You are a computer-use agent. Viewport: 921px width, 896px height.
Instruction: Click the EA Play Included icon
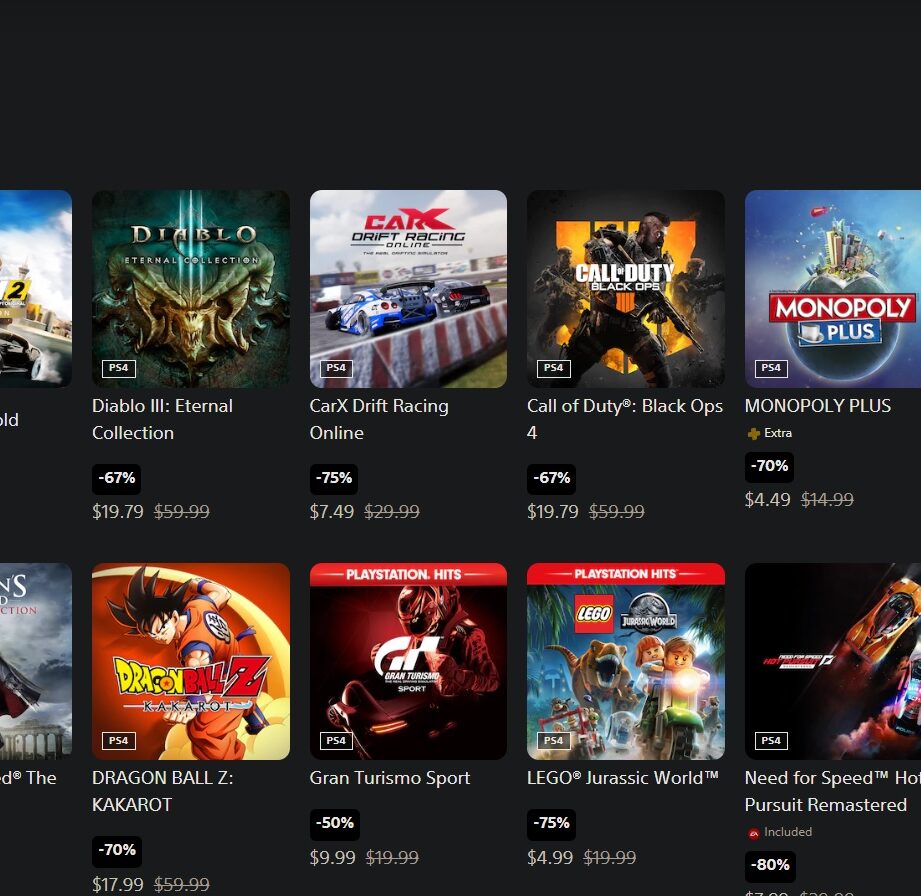(x=754, y=833)
